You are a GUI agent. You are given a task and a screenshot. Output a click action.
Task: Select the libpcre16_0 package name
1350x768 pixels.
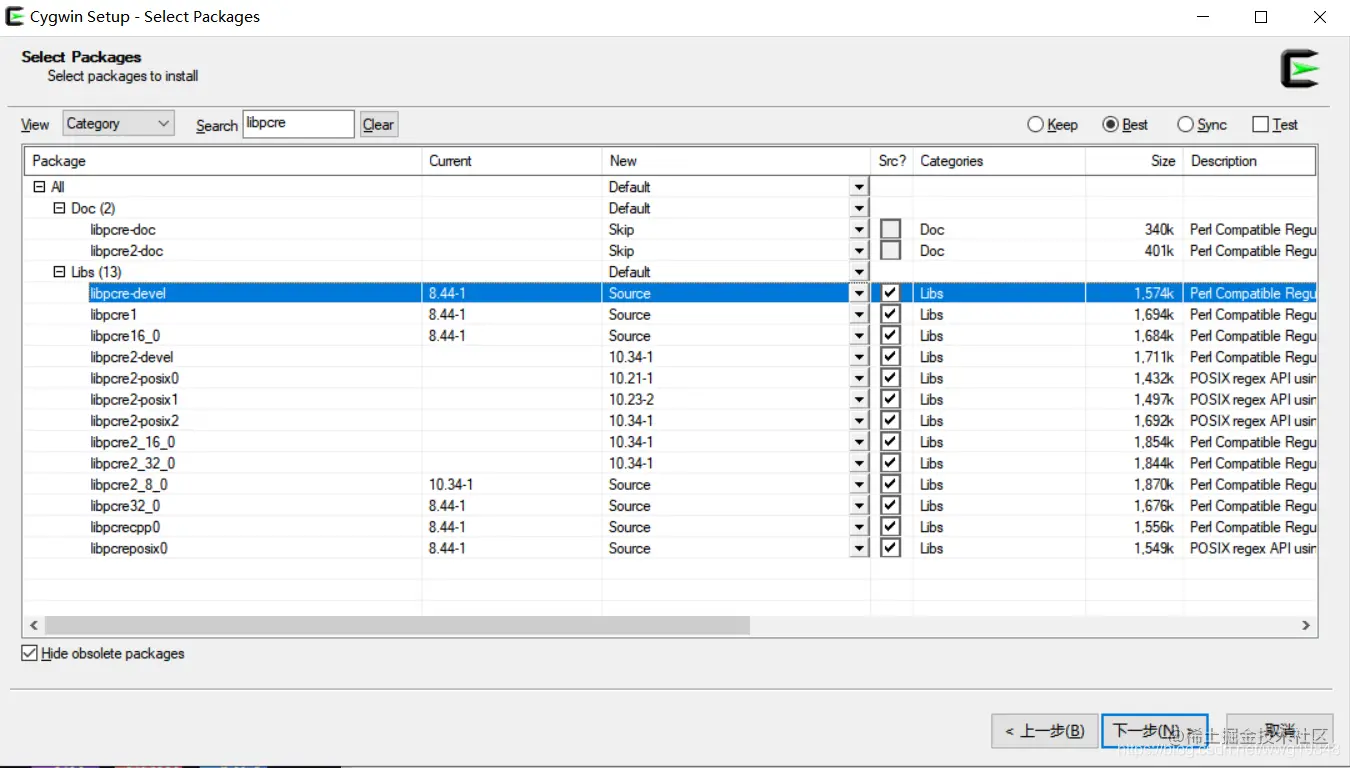[125, 336]
